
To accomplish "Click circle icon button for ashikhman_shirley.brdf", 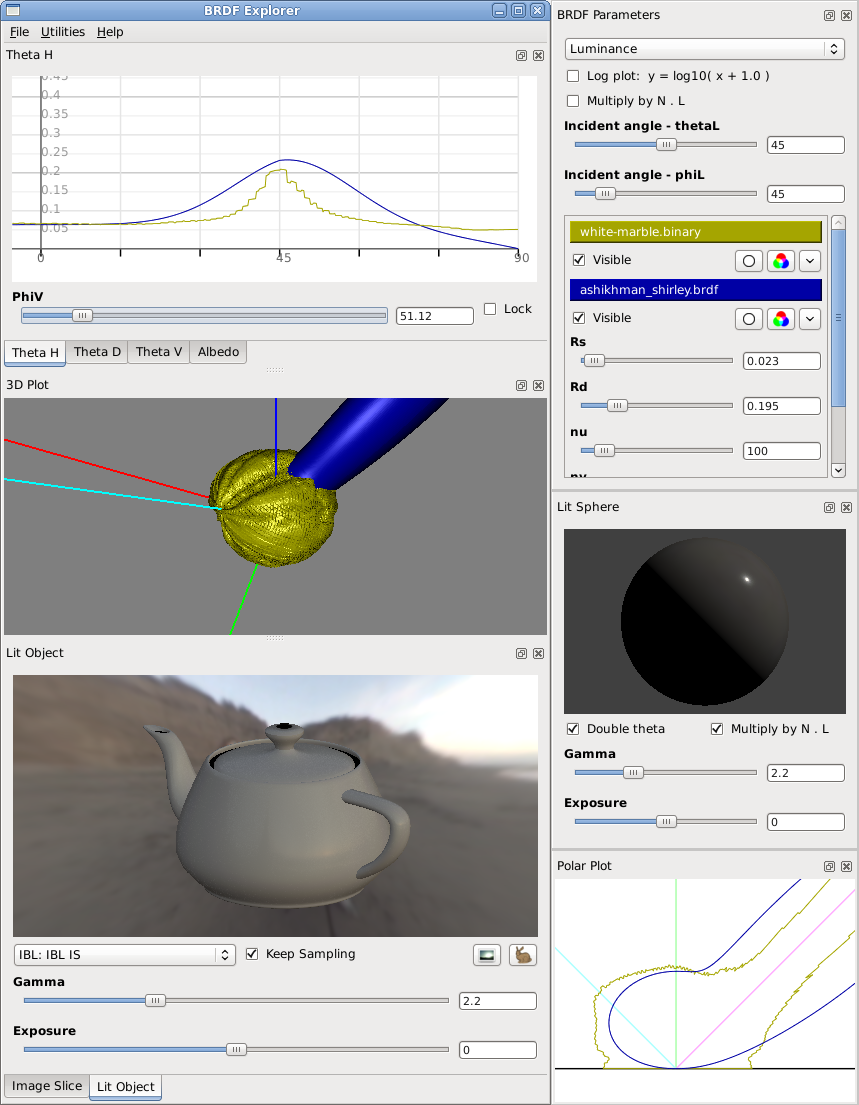I will click(x=748, y=319).
